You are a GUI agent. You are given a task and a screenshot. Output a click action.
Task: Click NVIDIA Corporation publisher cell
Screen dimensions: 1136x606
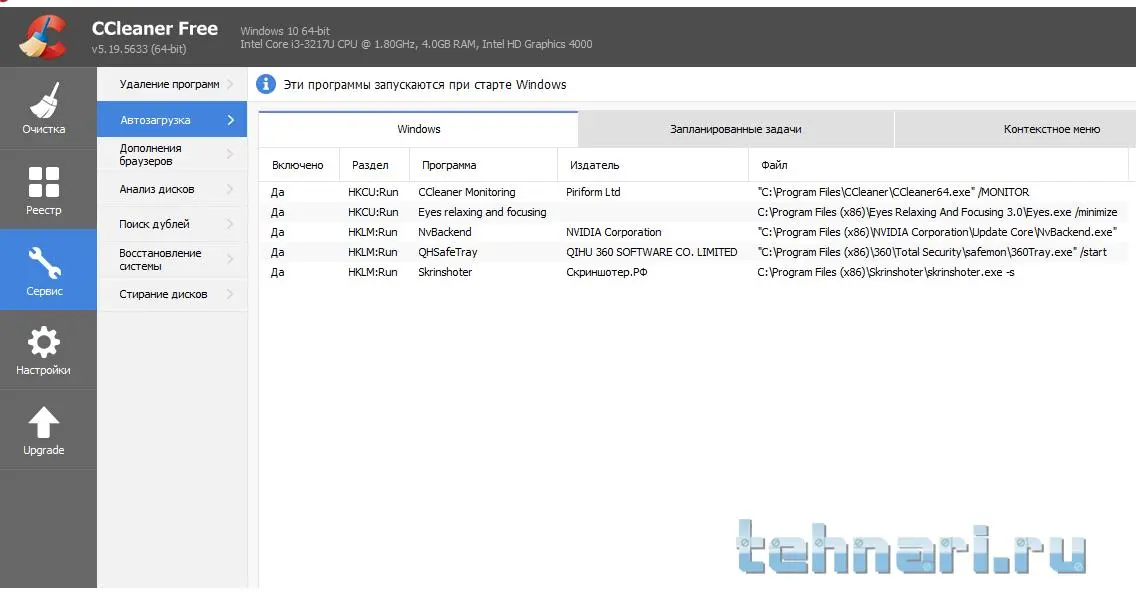click(614, 232)
